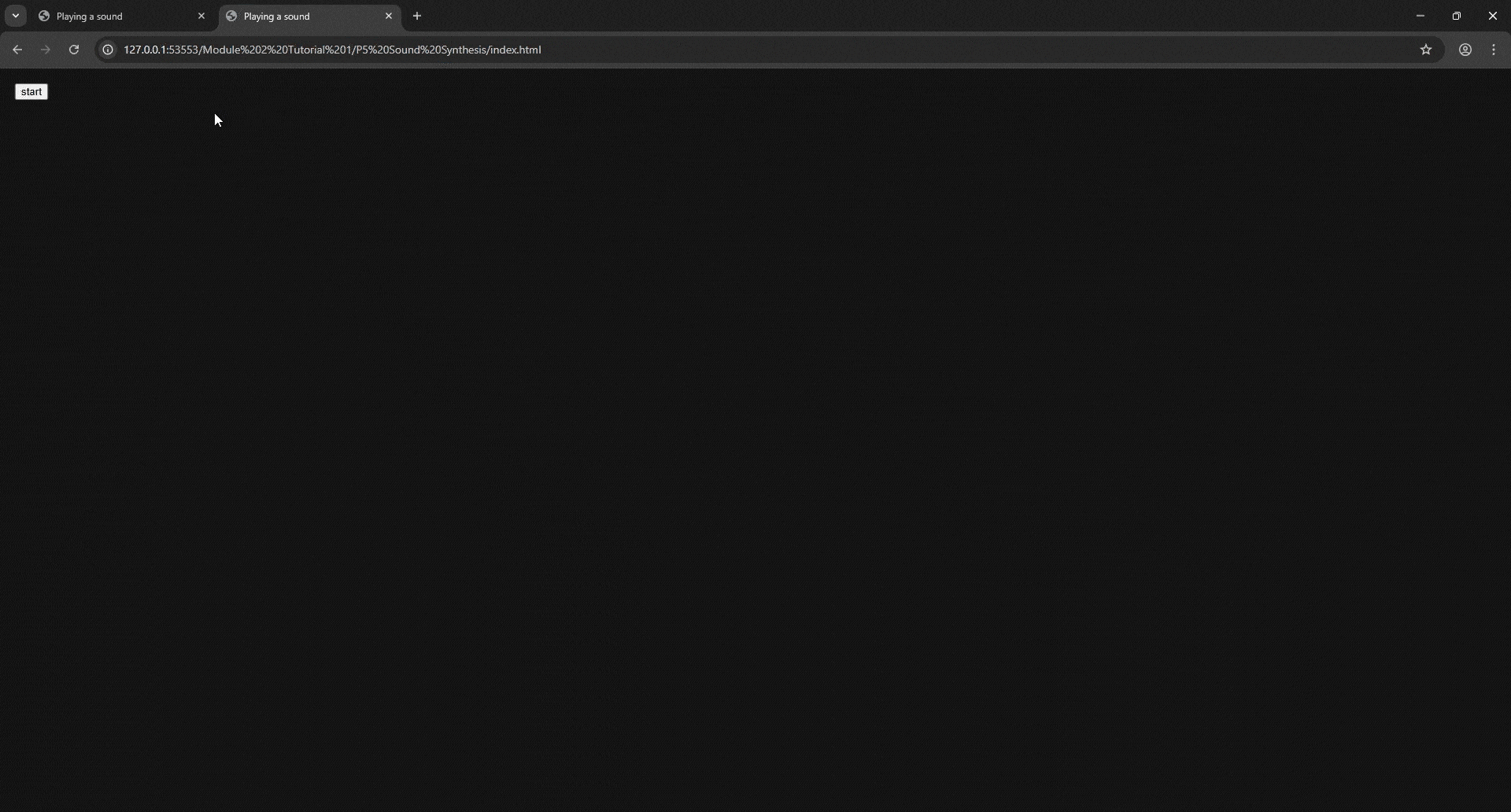This screenshot has height=812, width=1511.
Task: Toggle window maximize state
Action: tap(1457, 16)
